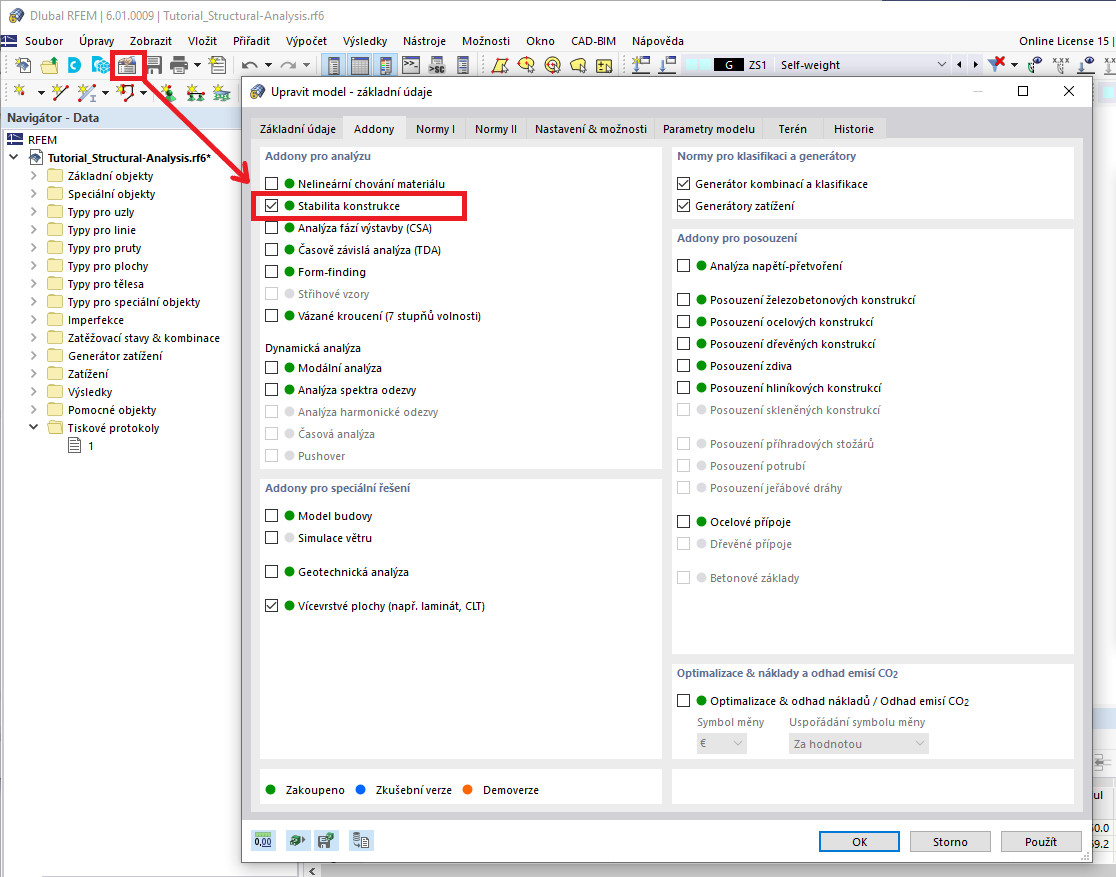Select Imperfekce folder in navigator

[x=95, y=320]
